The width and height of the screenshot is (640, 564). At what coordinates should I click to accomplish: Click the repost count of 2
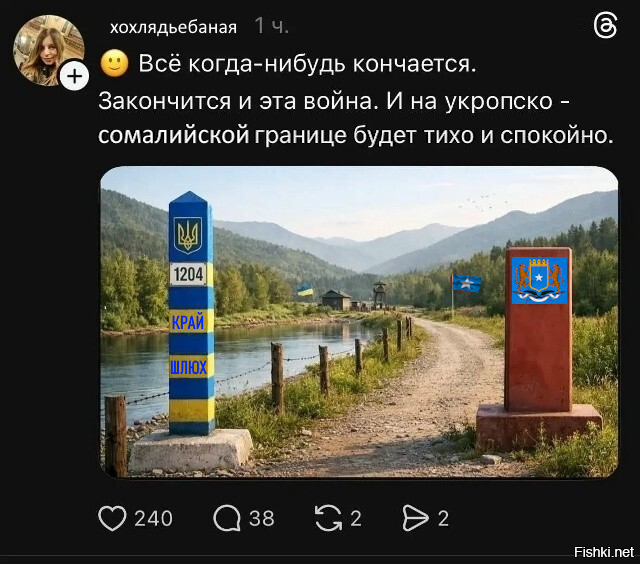click(x=356, y=519)
